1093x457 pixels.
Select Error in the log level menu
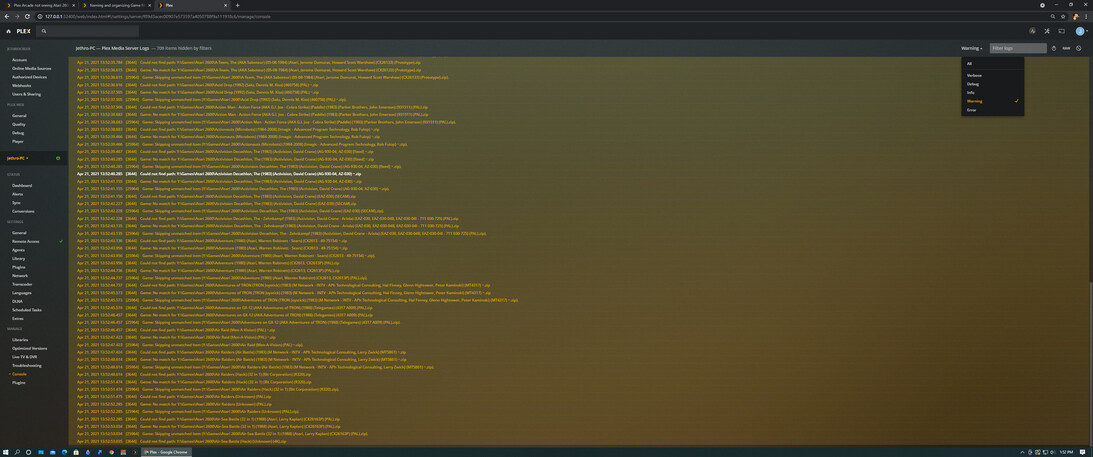pos(993,110)
